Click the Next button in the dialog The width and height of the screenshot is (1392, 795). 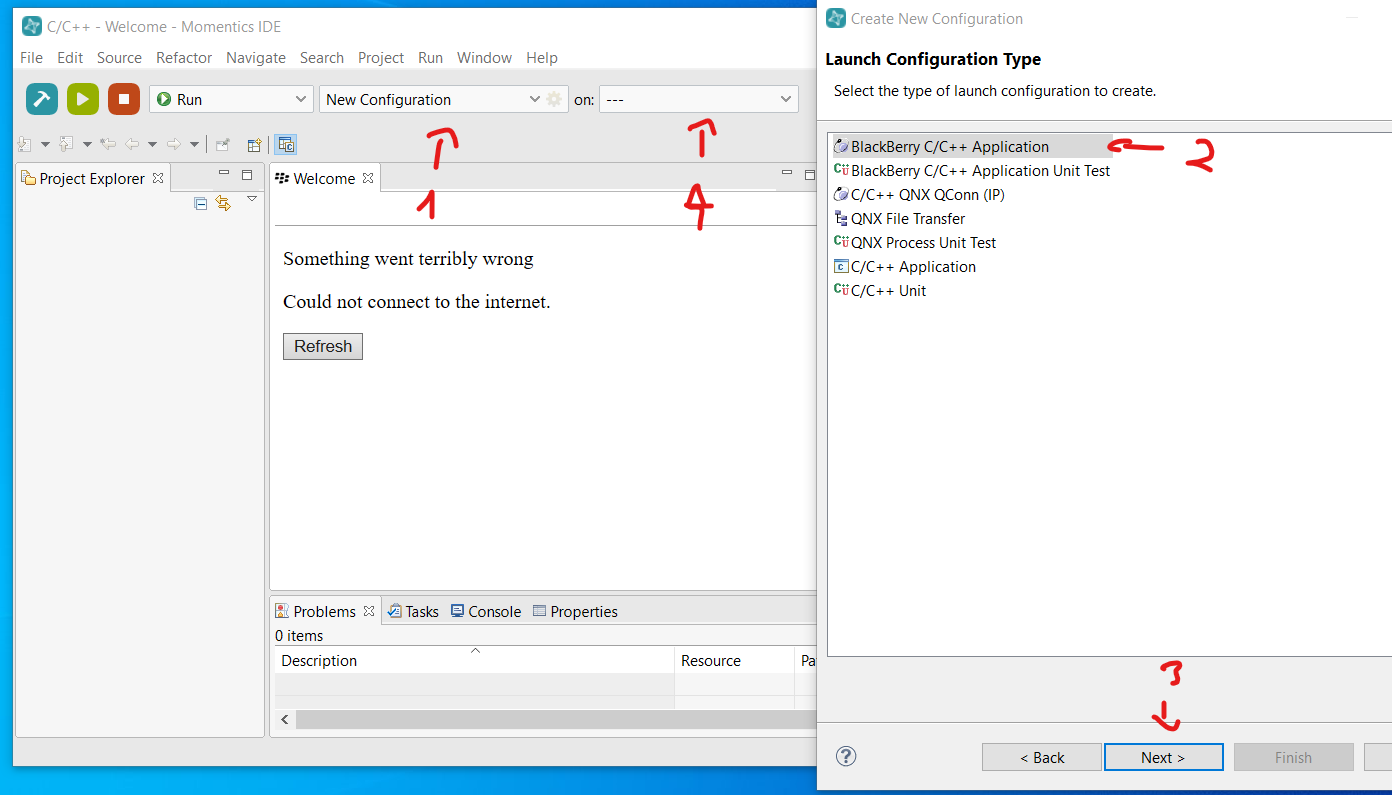(x=1163, y=757)
